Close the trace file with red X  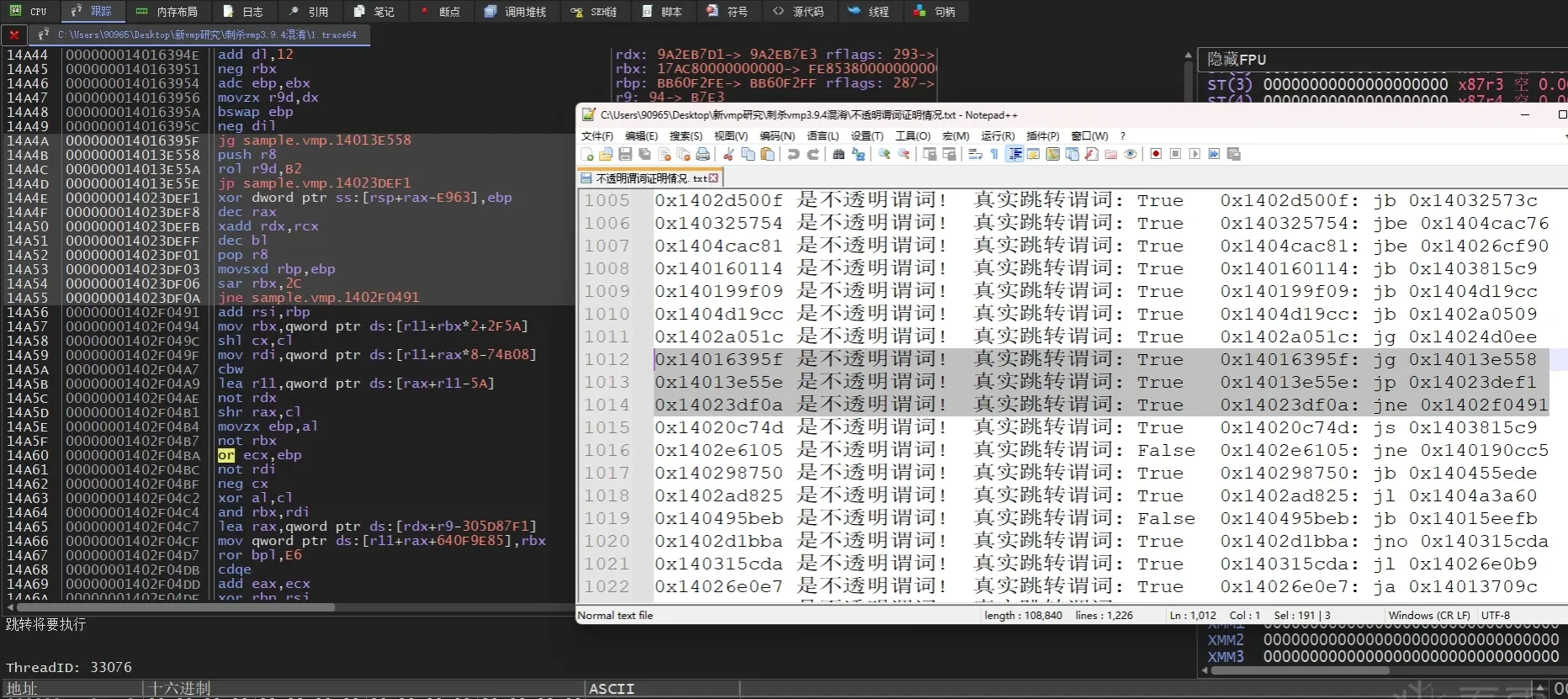click(14, 34)
